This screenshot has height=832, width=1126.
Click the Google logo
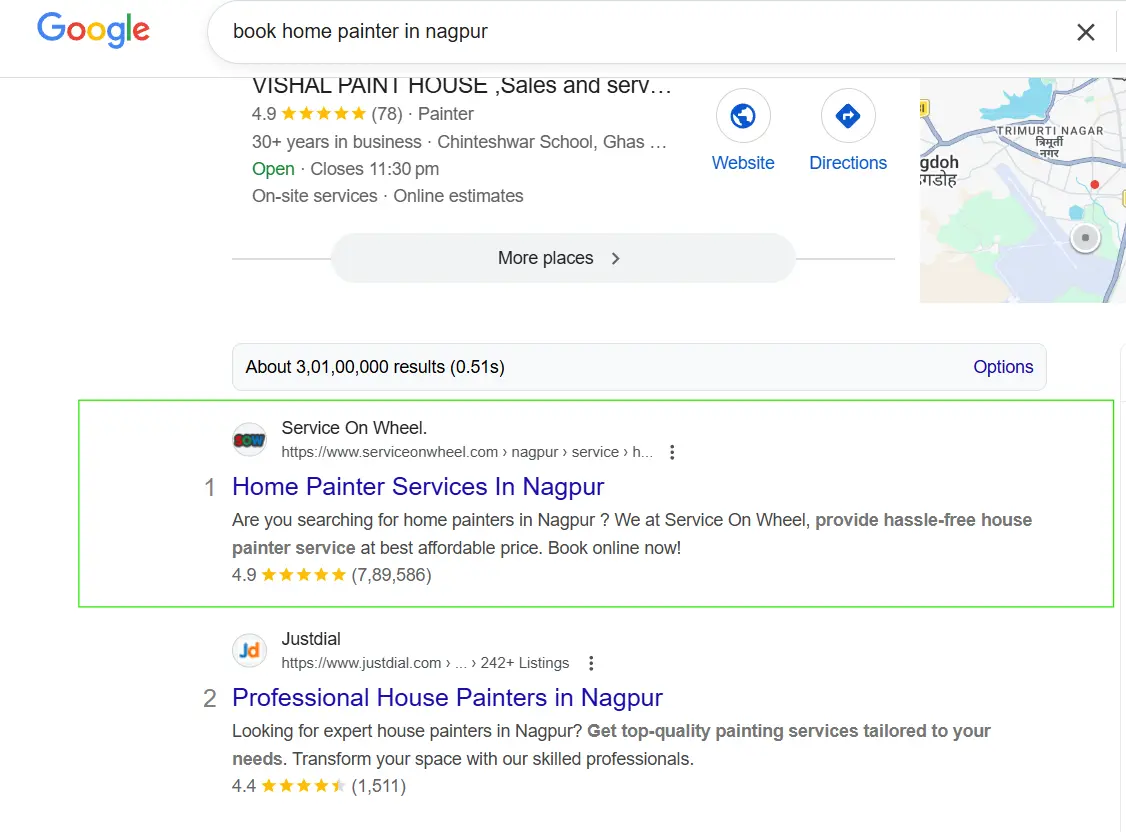pos(93,30)
